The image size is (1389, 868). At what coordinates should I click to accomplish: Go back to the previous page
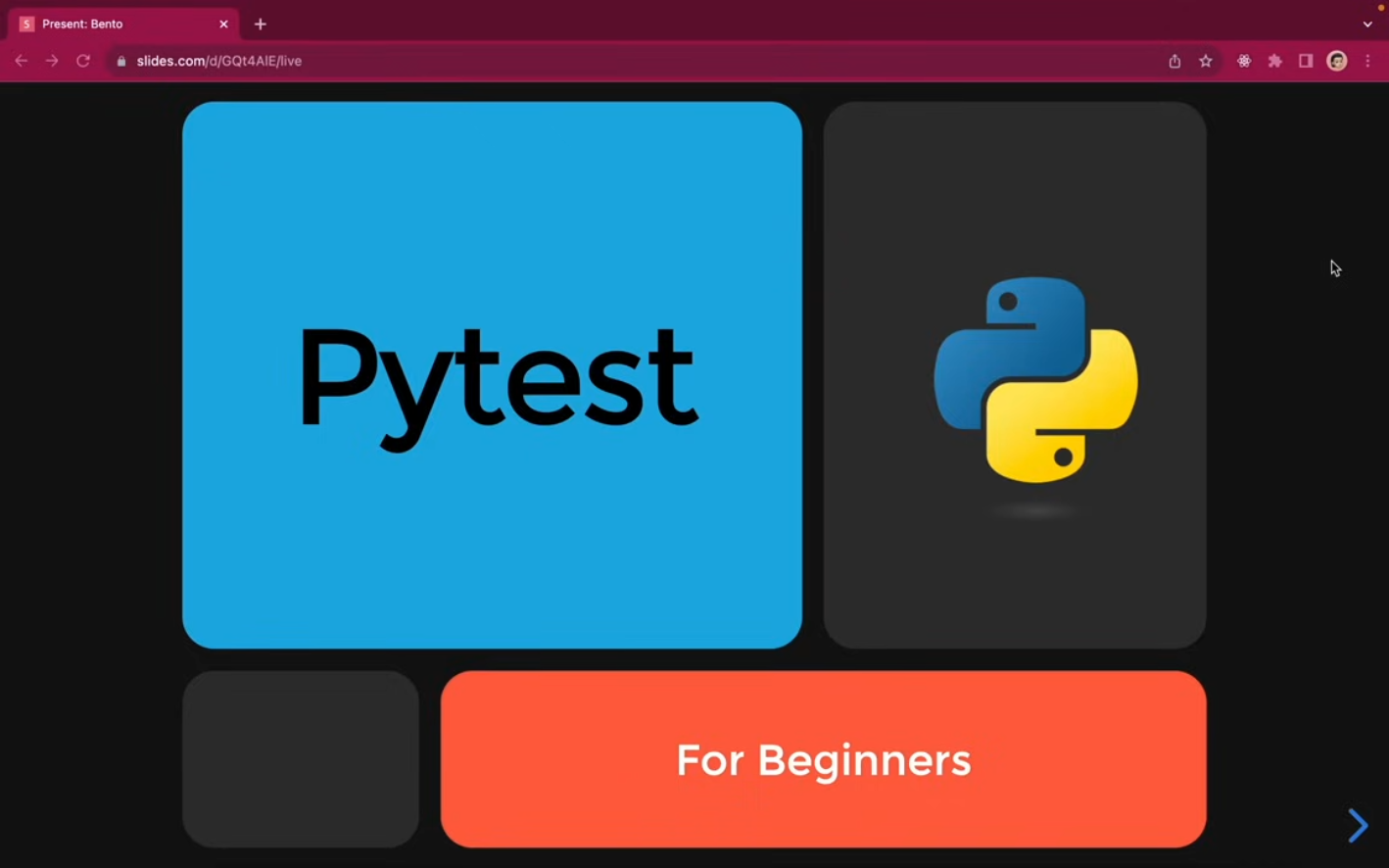(x=21, y=61)
